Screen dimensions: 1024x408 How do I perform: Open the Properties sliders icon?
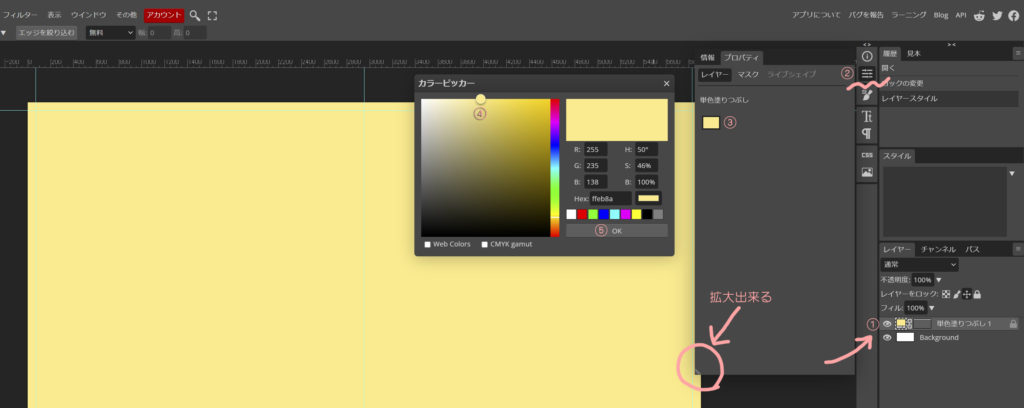click(x=867, y=75)
